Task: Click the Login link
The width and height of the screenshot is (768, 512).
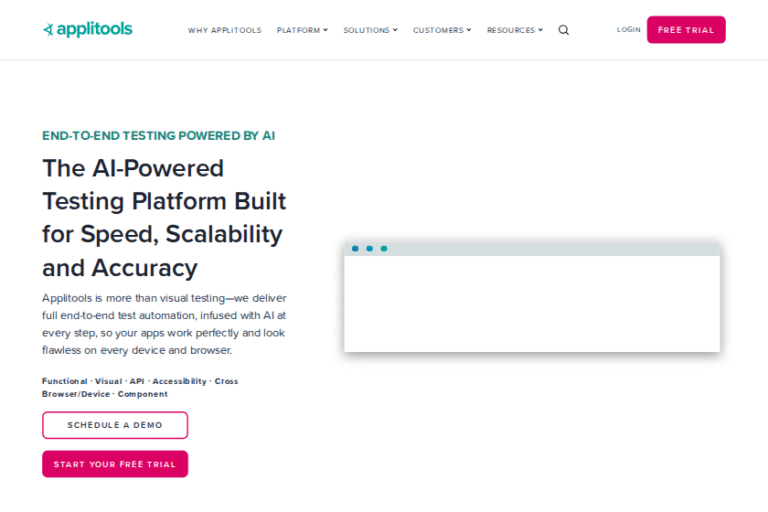Action: pyautogui.click(x=628, y=30)
